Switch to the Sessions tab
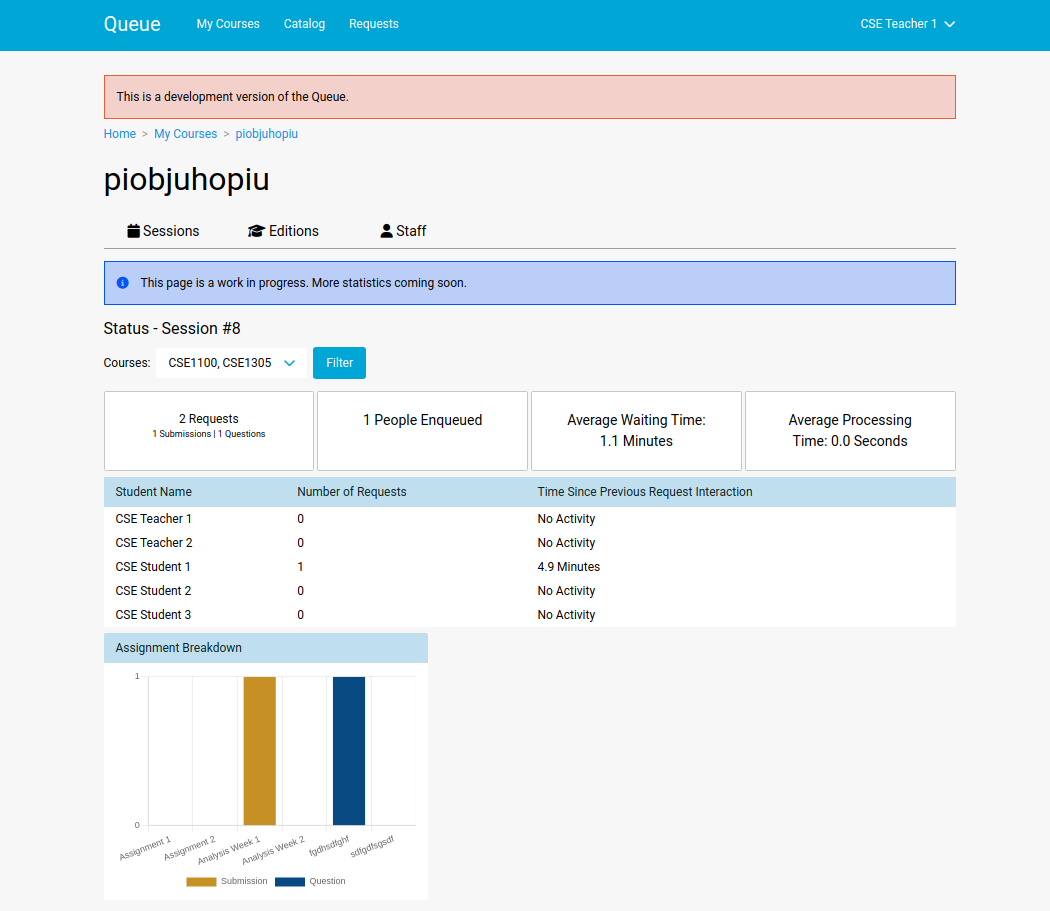Viewport: 1050px width, 911px height. pyautogui.click(x=163, y=231)
